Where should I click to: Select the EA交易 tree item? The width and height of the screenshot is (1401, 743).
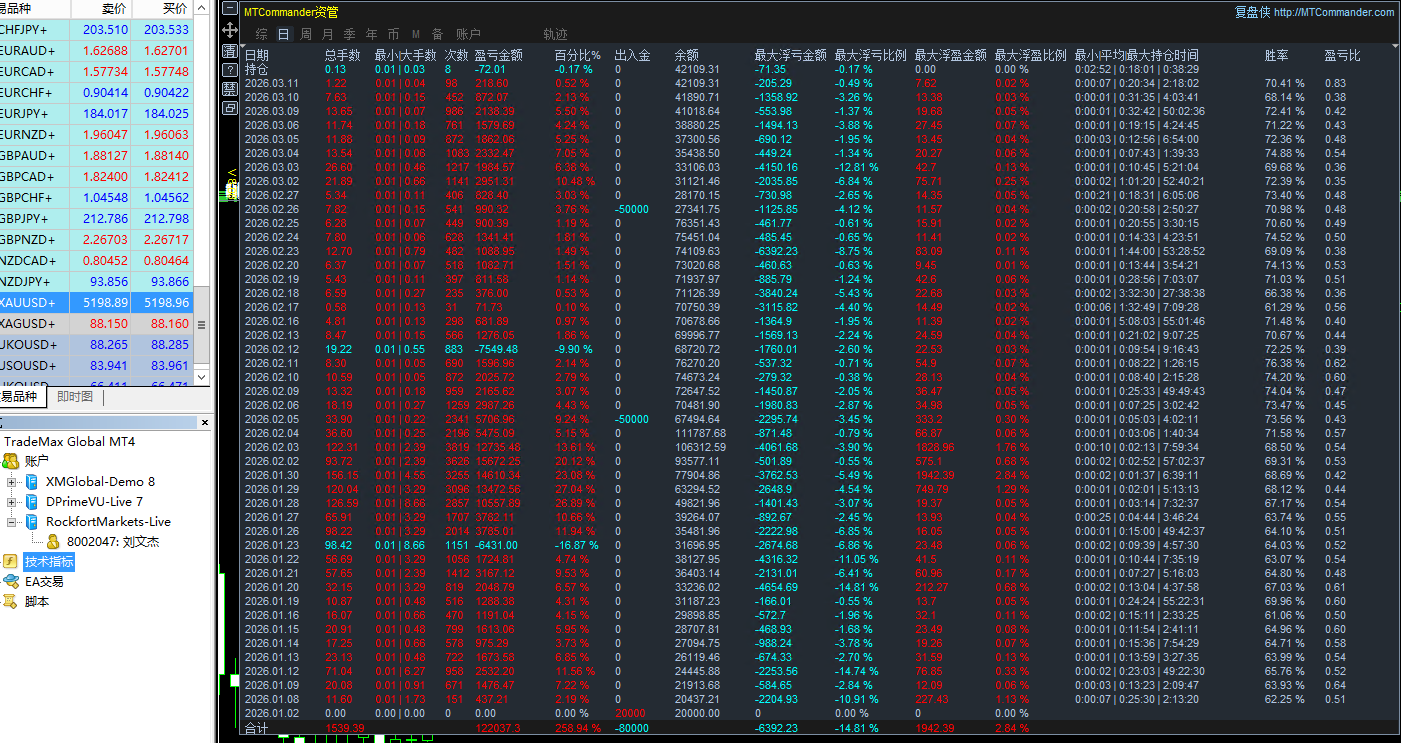[44, 582]
